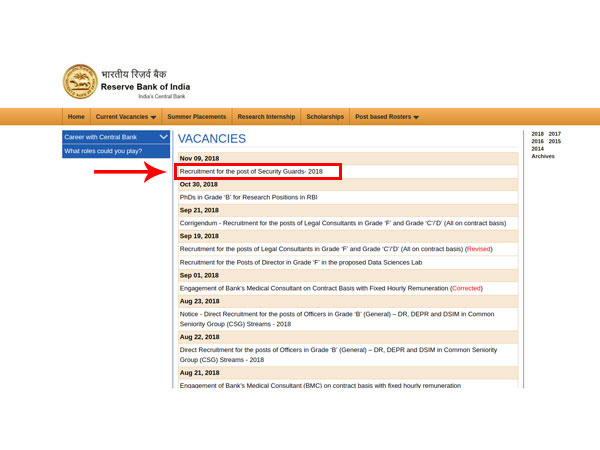Filter vacancies by year 2016
Viewport: 600px width, 450px height.
(x=537, y=141)
